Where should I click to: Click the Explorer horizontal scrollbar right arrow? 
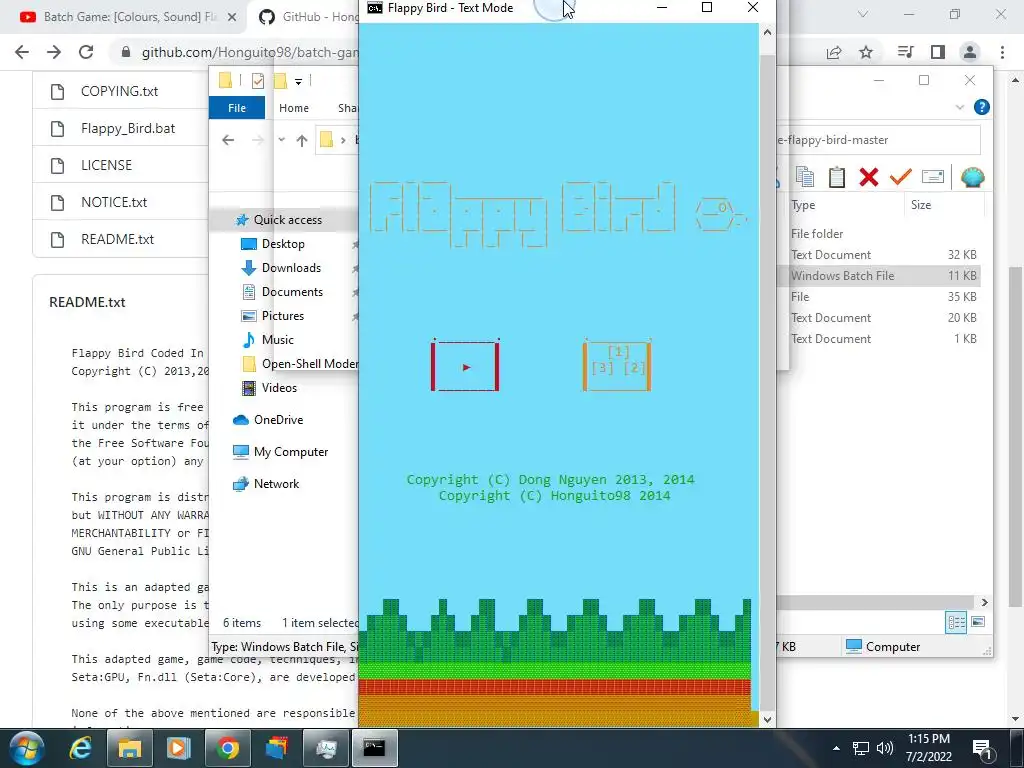coord(984,602)
